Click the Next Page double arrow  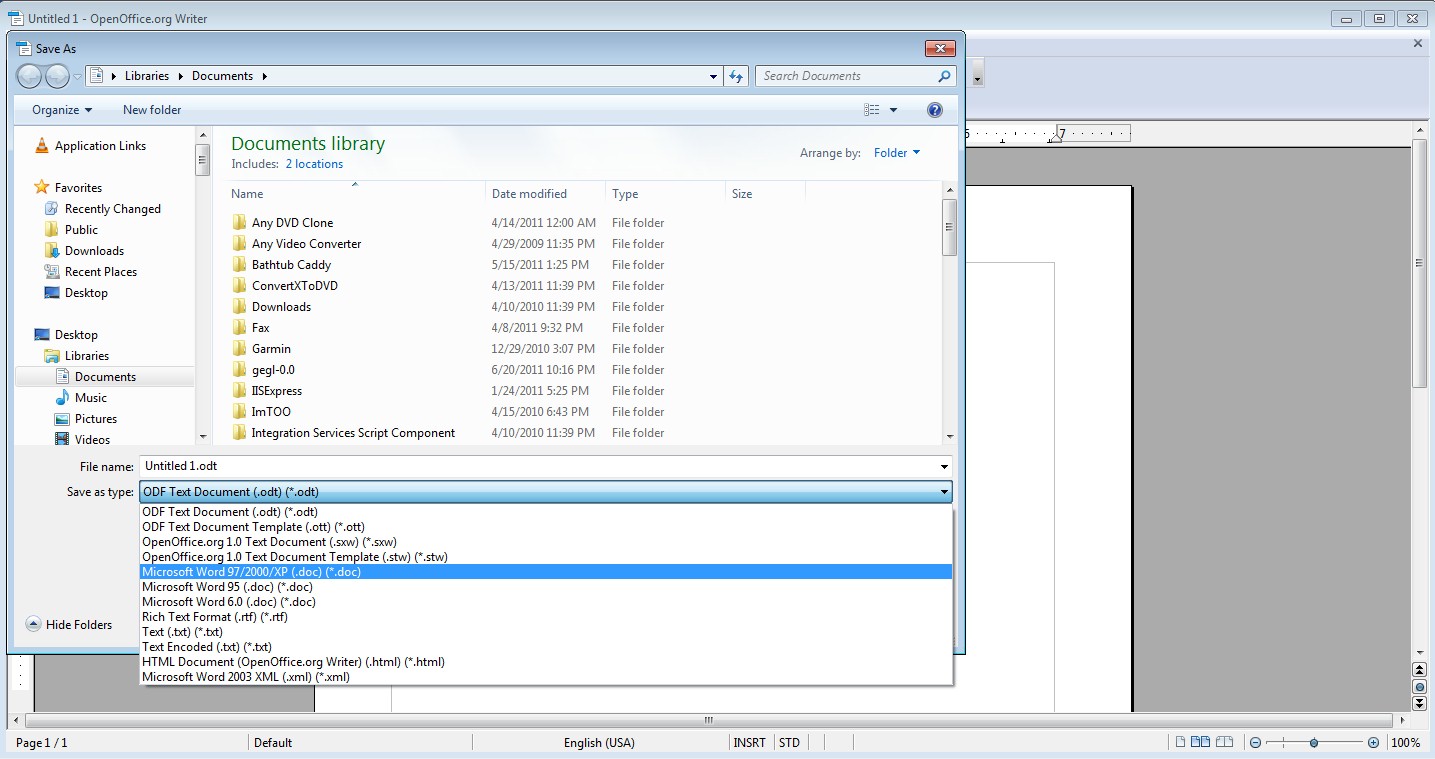(1419, 704)
